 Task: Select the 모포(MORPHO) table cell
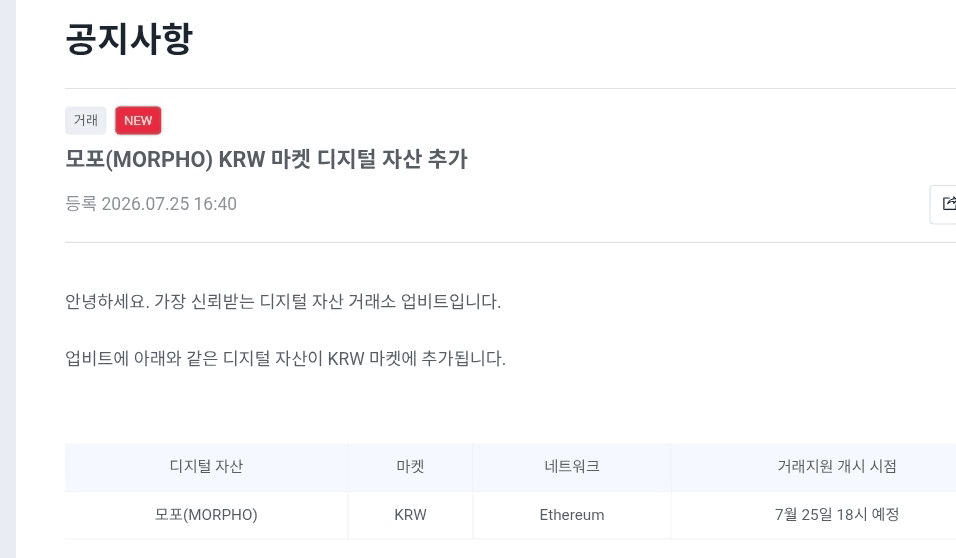coord(206,515)
